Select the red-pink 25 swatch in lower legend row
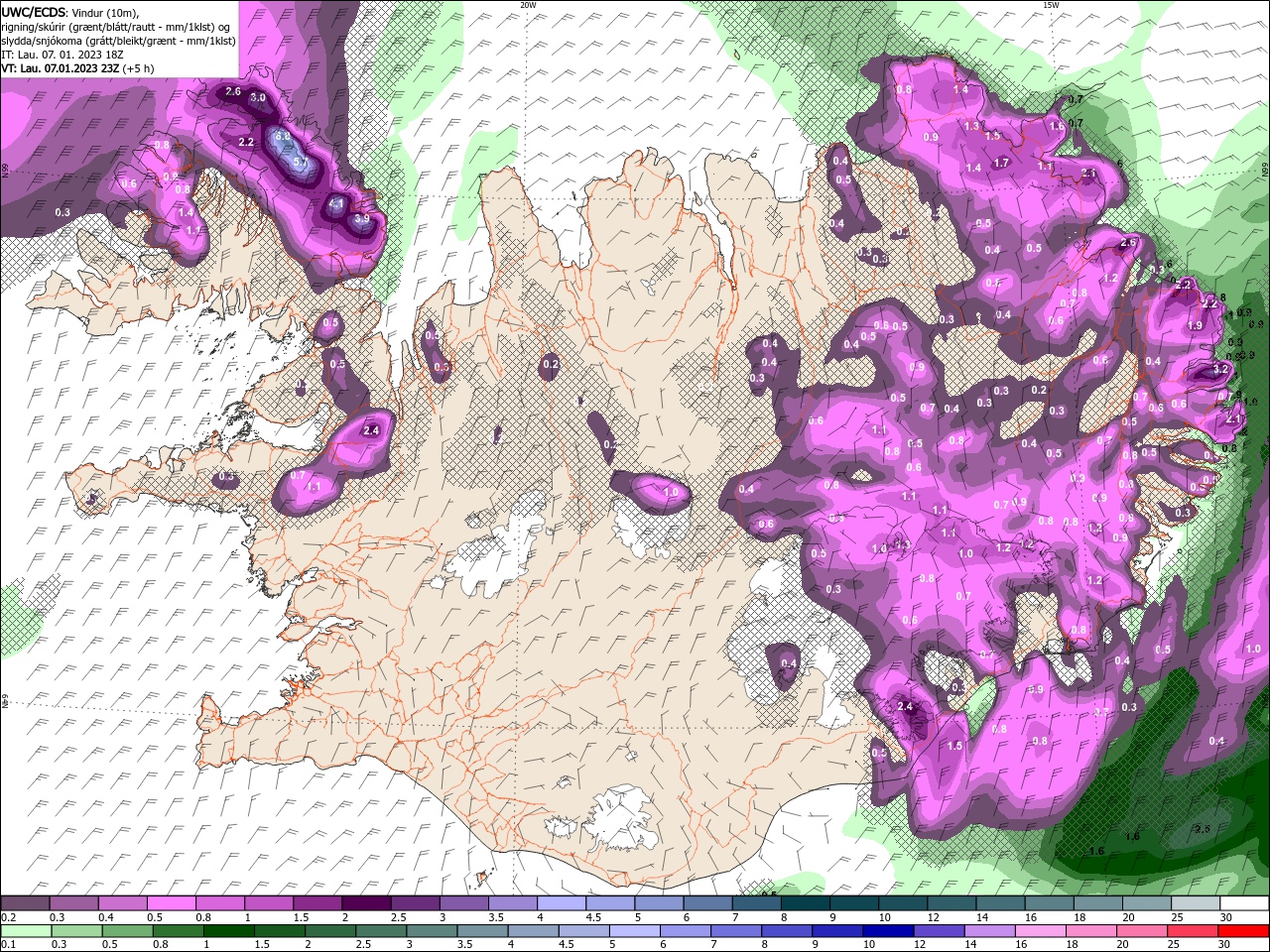The width and height of the screenshot is (1270, 952). (1194, 931)
